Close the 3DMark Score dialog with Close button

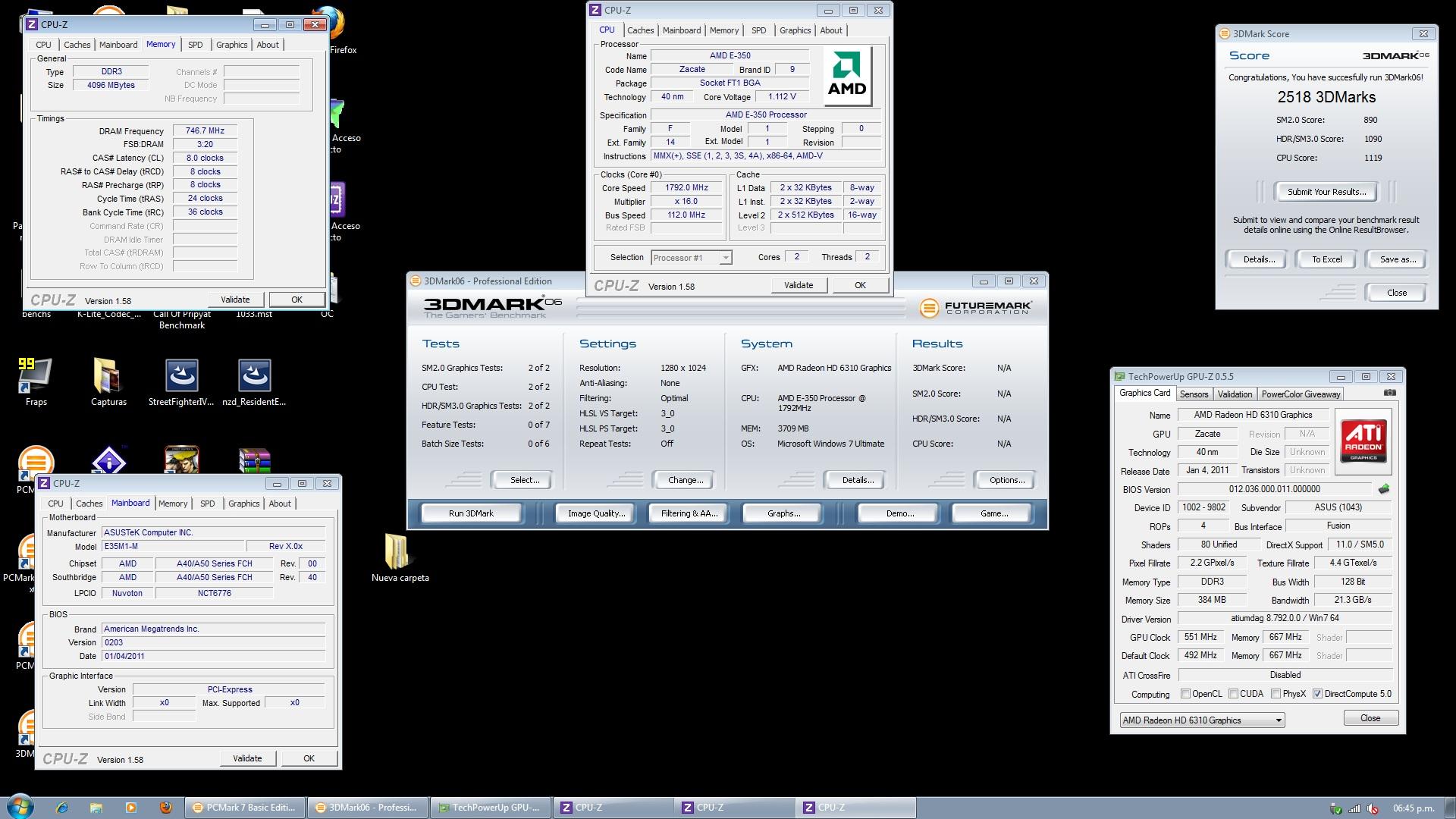click(x=1396, y=293)
